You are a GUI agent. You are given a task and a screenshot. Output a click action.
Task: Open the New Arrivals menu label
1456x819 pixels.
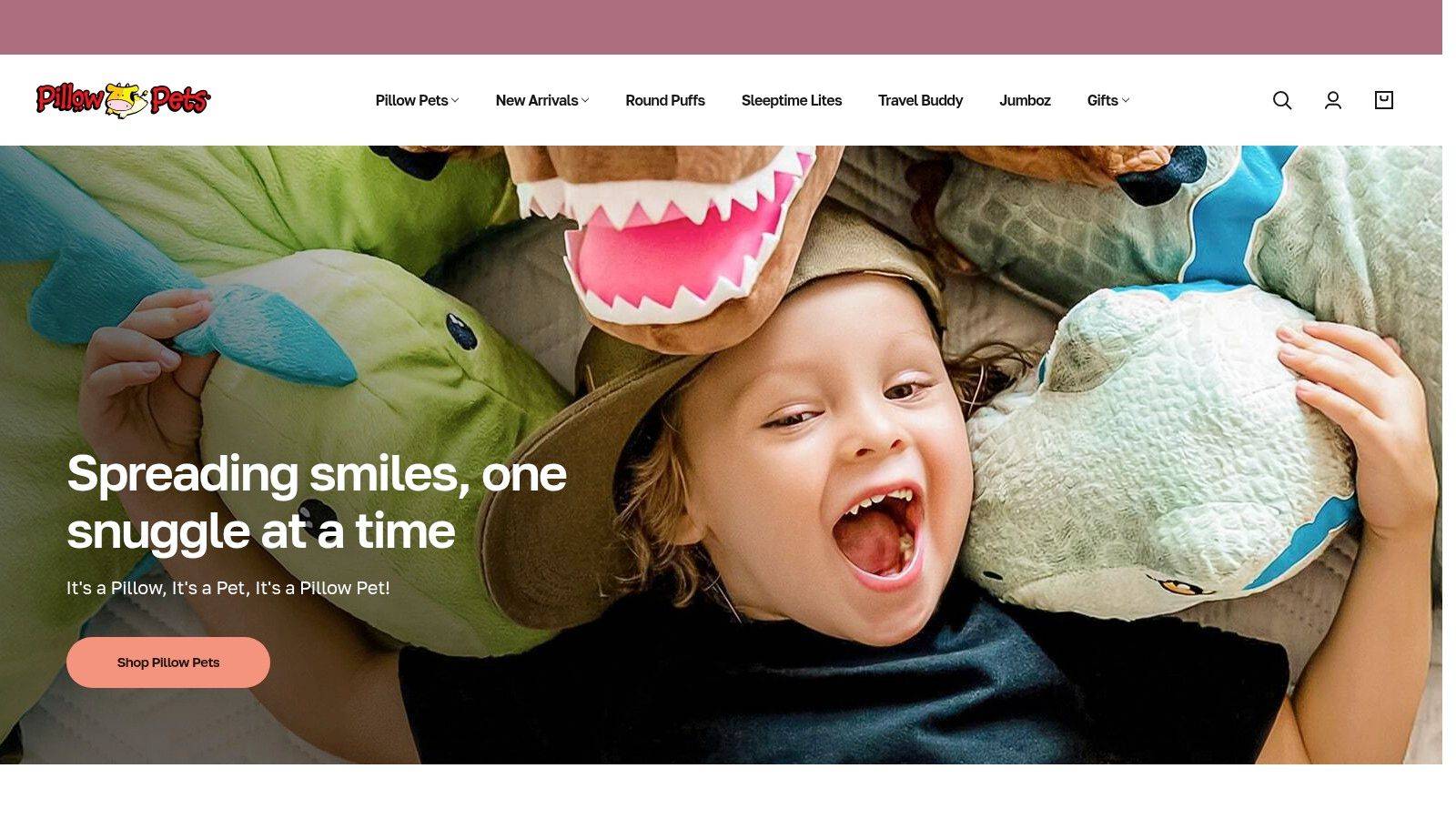pos(537,100)
